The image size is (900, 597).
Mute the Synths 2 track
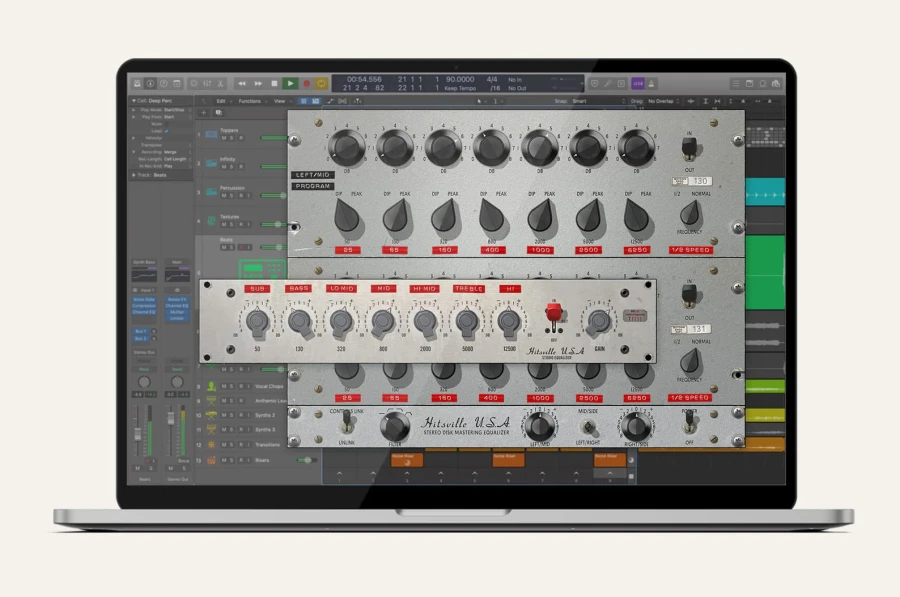(224, 415)
